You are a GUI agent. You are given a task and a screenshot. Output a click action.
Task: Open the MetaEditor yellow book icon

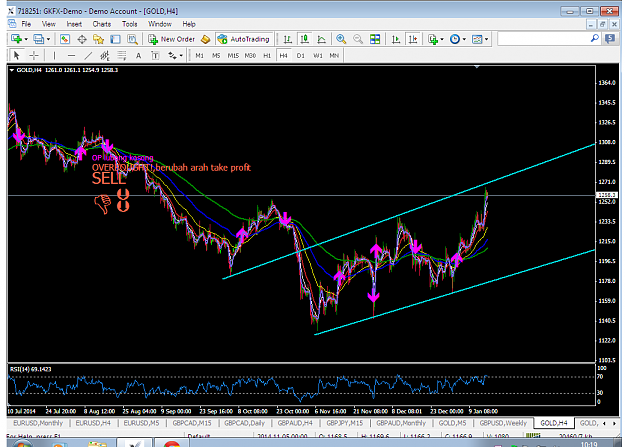point(205,39)
